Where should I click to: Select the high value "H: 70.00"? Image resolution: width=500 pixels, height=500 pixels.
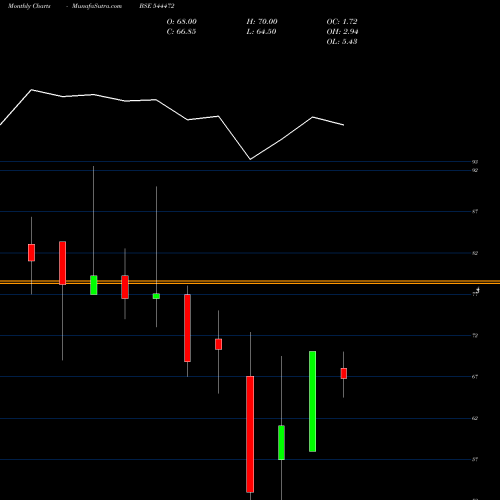coord(262,22)
